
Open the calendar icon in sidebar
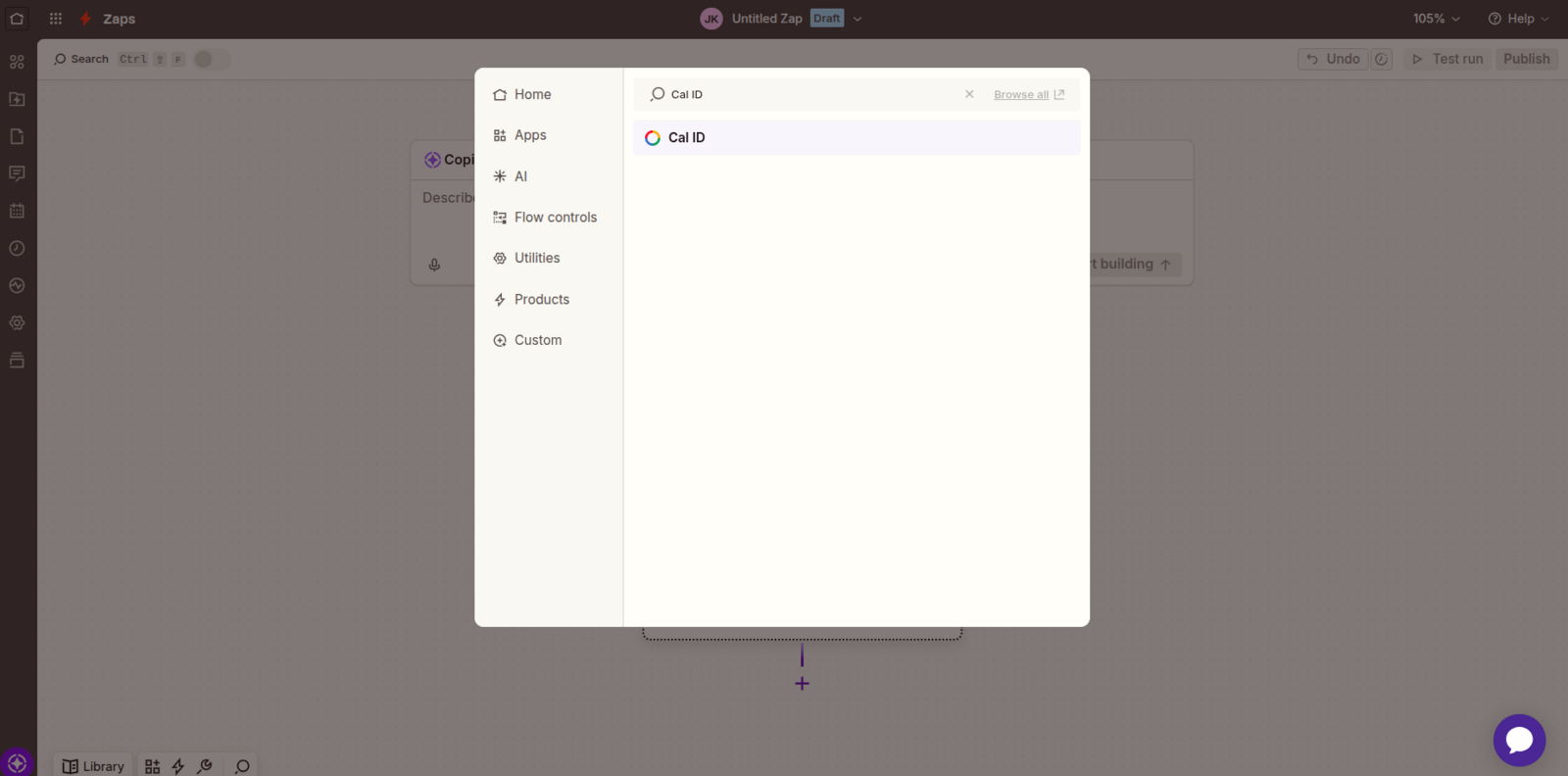(x=17, y=211)
